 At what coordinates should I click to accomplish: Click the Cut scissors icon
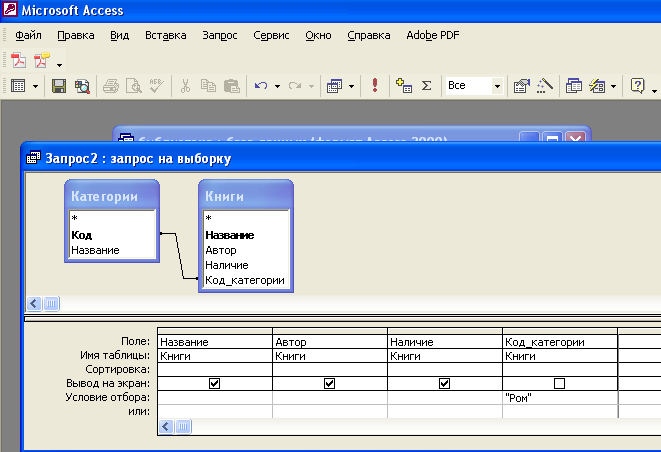point(185,86)
